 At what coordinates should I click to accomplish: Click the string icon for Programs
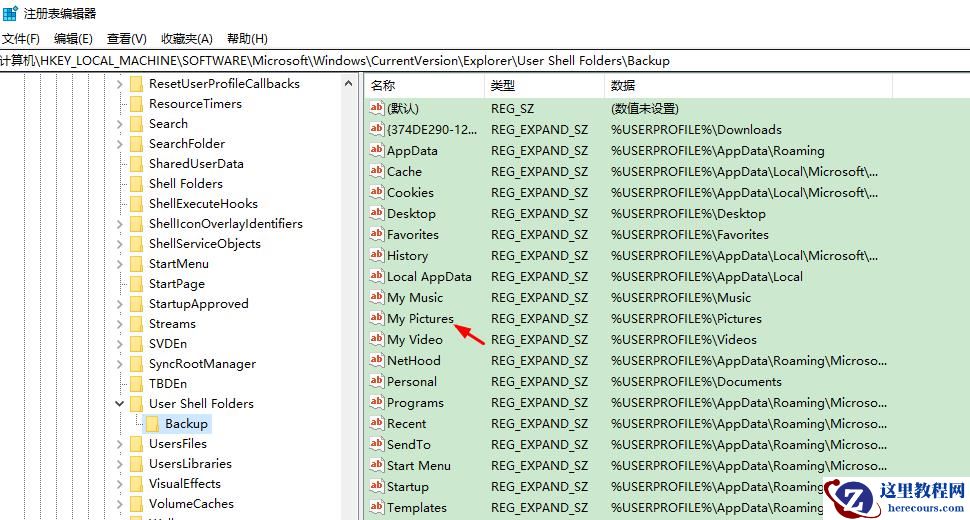pos(377,402)
